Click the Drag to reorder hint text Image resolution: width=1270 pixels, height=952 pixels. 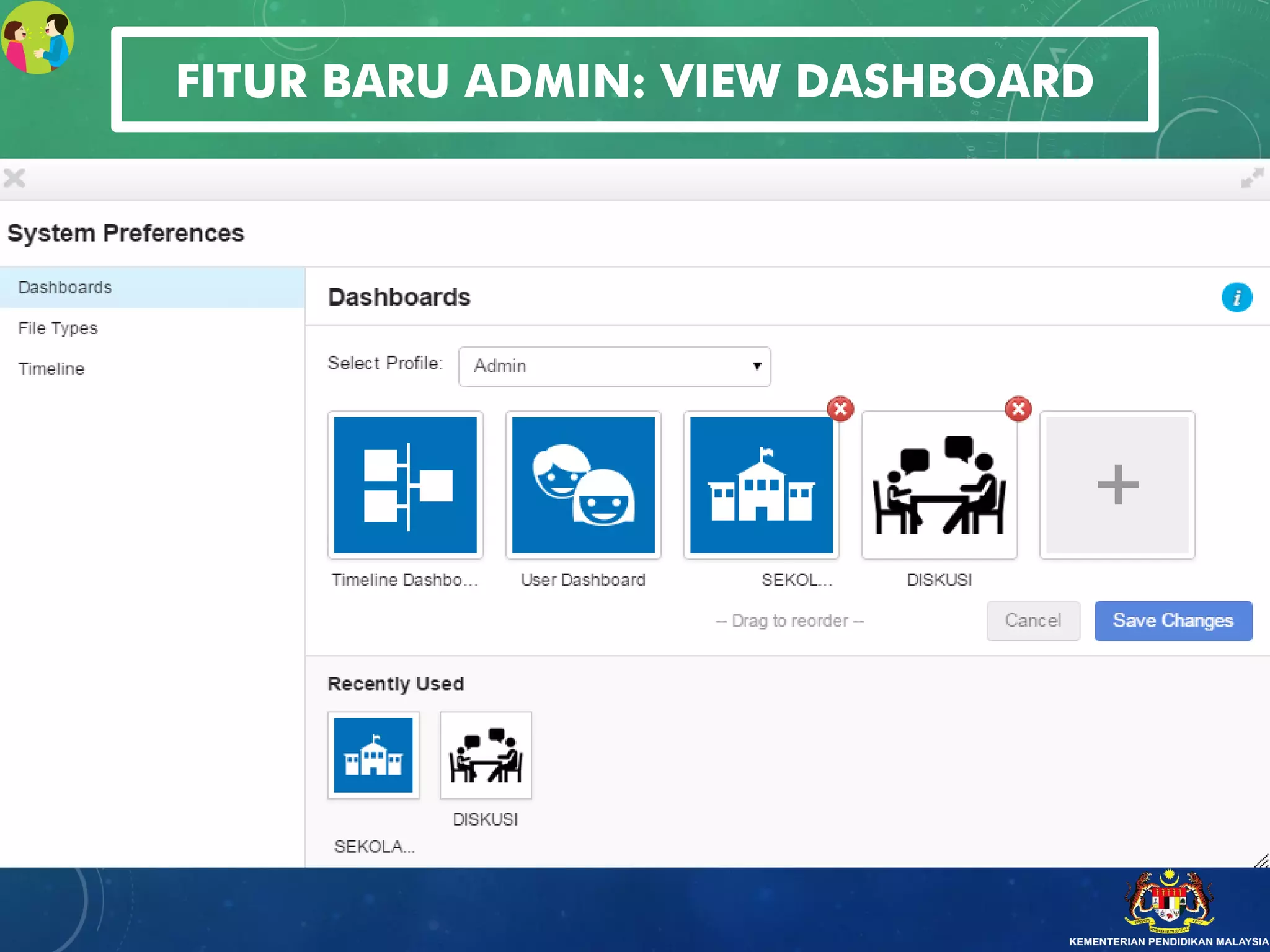[789, 620]
